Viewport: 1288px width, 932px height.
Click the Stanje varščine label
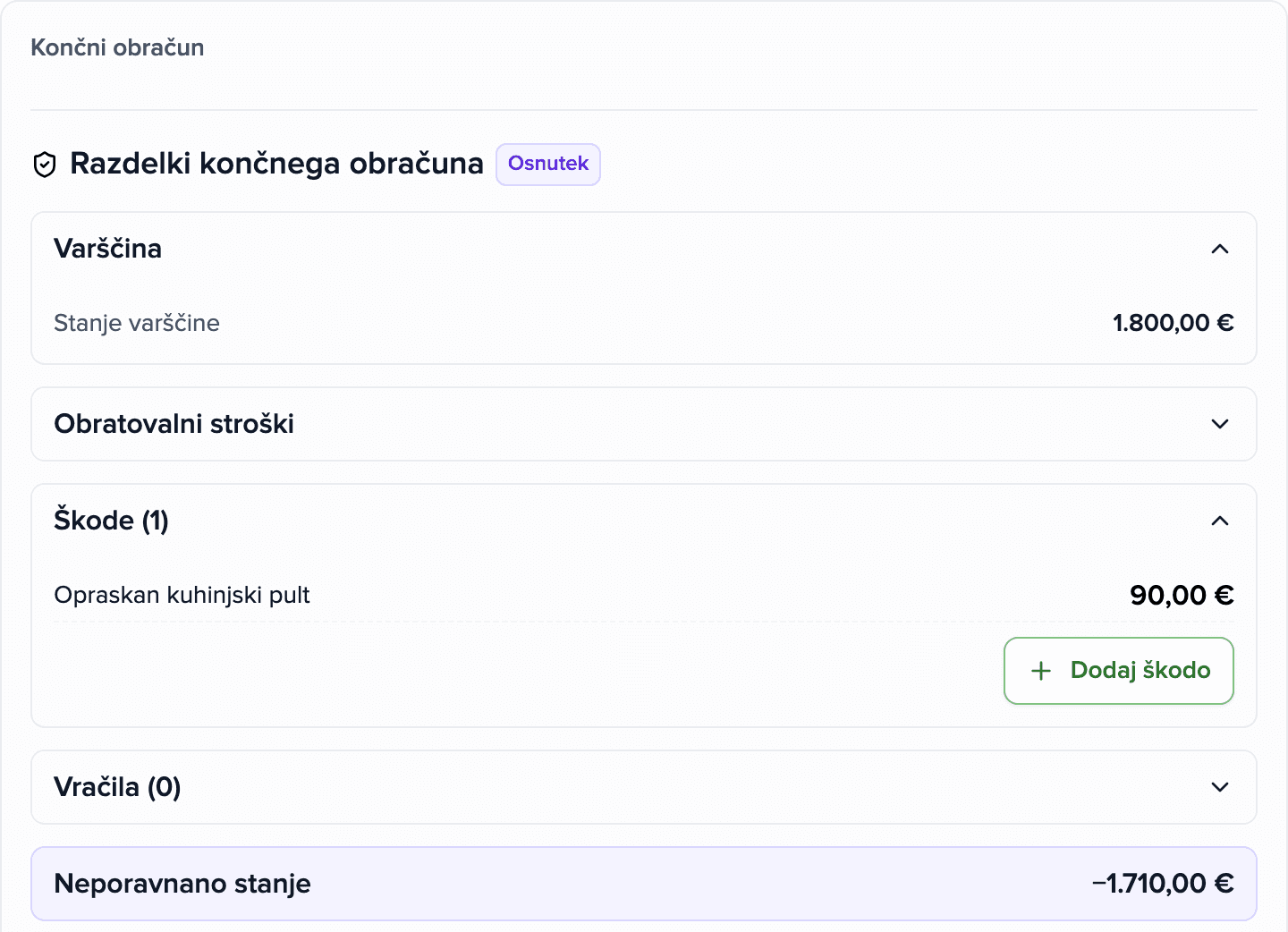coord(137,323)
